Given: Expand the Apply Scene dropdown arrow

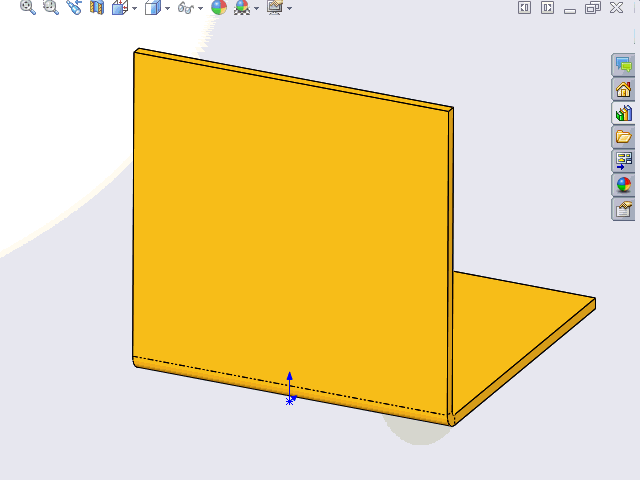Looking at the screenshot, I should pos(256,8).
